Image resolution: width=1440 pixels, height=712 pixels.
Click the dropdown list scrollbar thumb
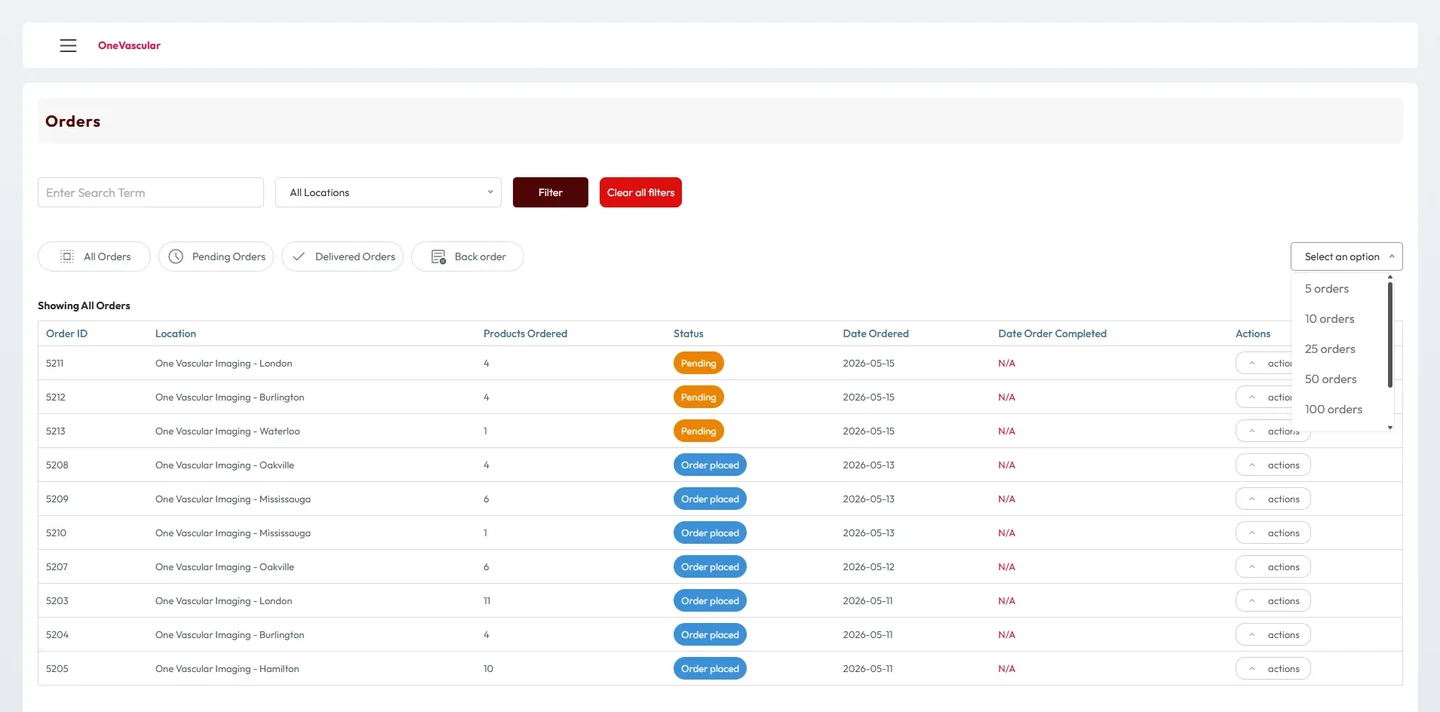pyautogui.click(x=1390, y=336)
